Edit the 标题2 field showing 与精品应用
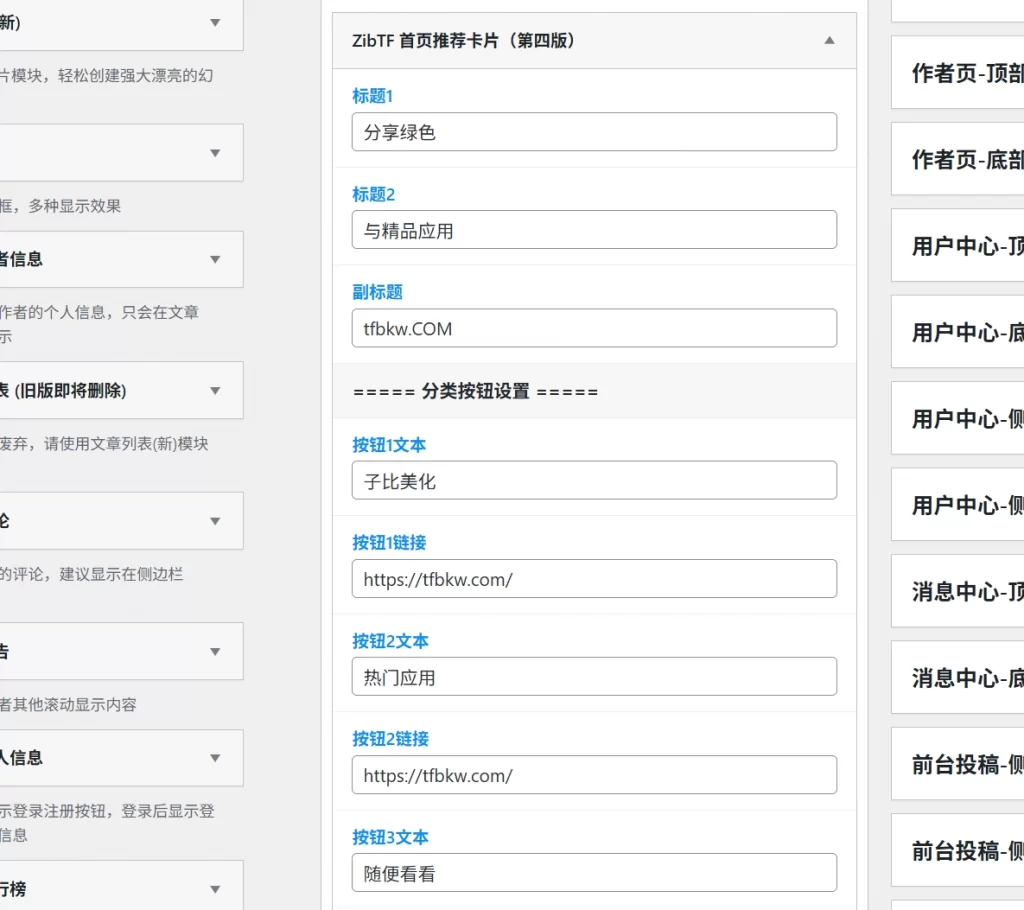1024x910 pixels. click(x=594, y=229)
